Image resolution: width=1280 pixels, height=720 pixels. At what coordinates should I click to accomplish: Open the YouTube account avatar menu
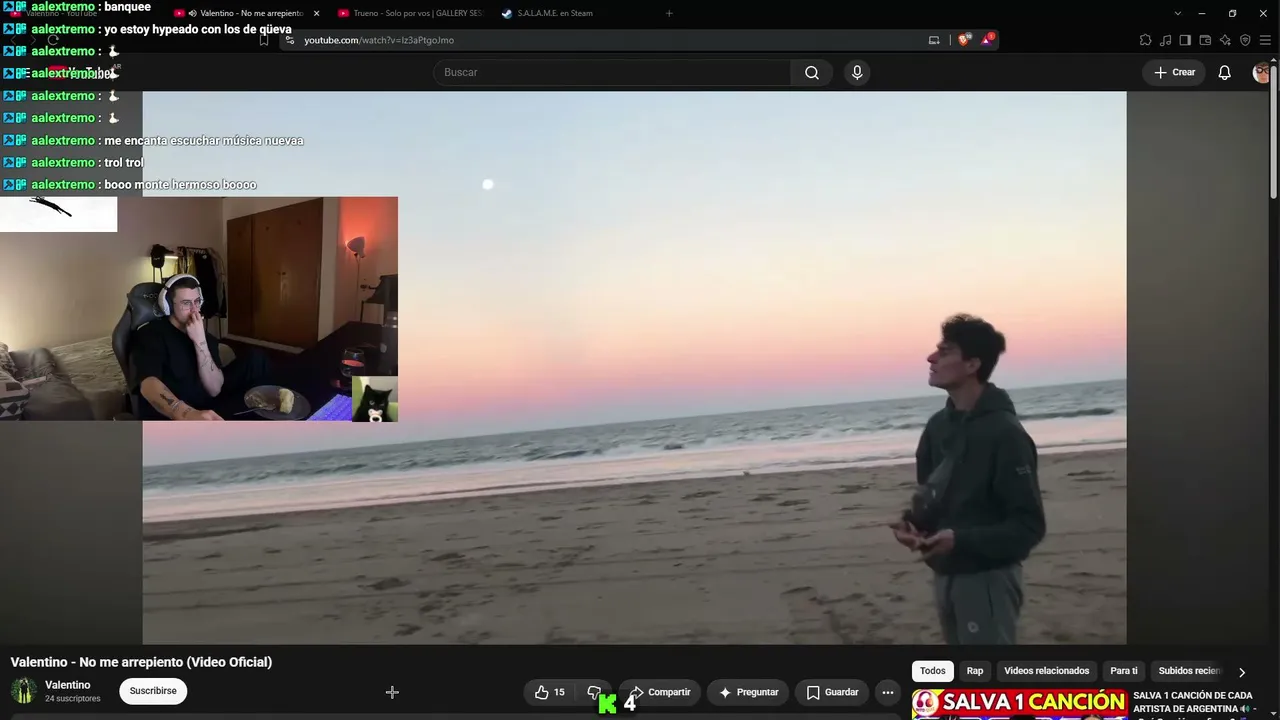[x=1262, y=73]
